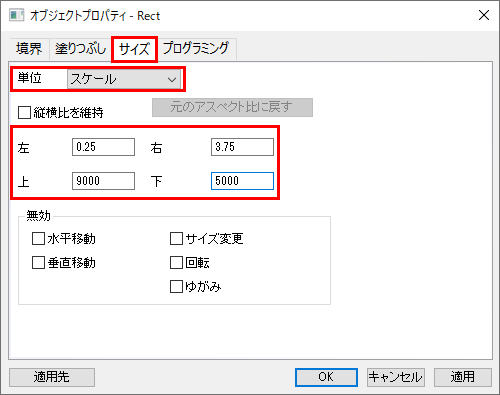Viewport: 500px width, 395px height.
Task: Select the 上 field showing 9000
Action: (x=103, y=181)
